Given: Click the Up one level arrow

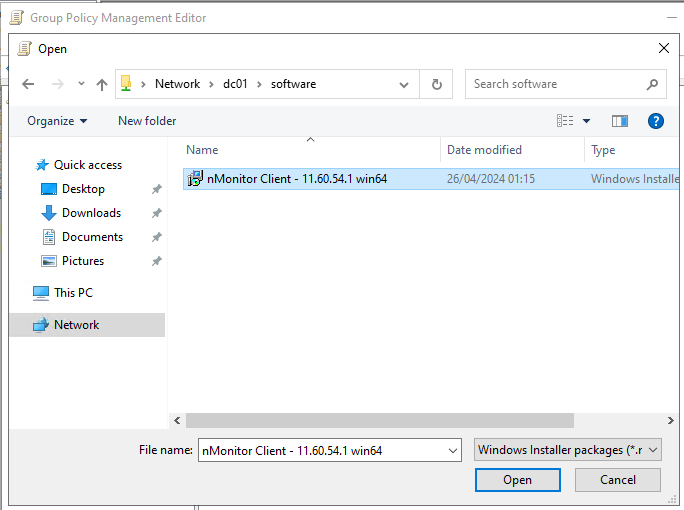Looking at the screenshot, I should coord(101,85).
